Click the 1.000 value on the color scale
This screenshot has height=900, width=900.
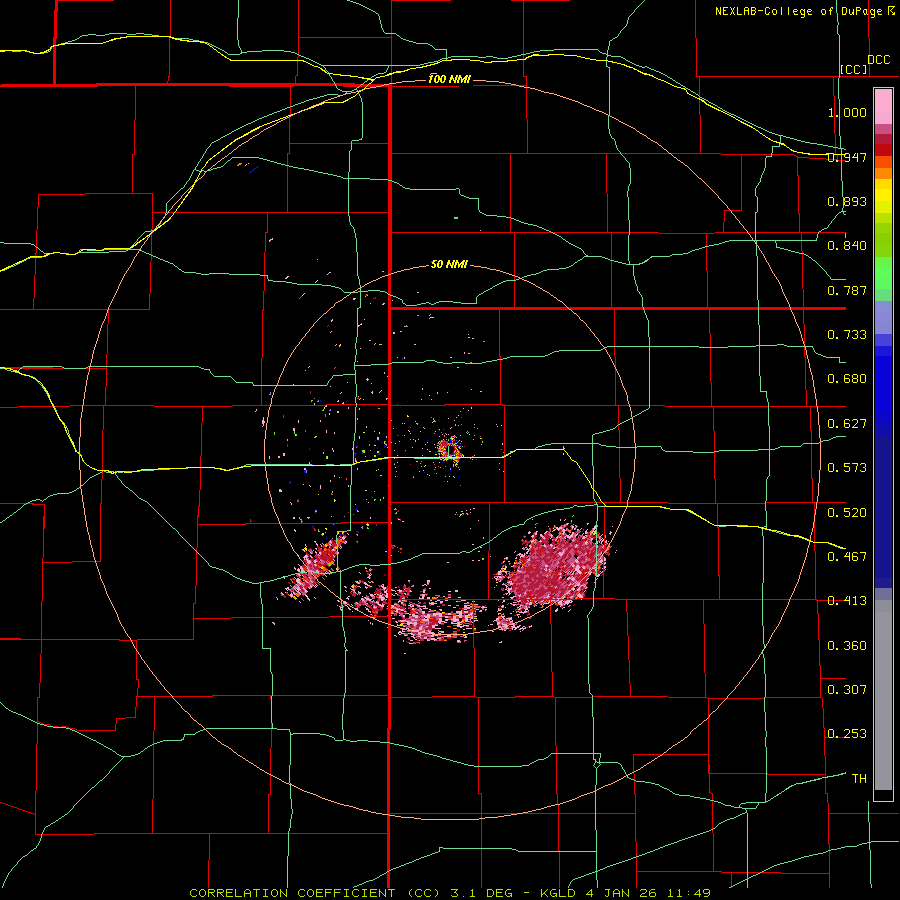(x=847, y=112)
